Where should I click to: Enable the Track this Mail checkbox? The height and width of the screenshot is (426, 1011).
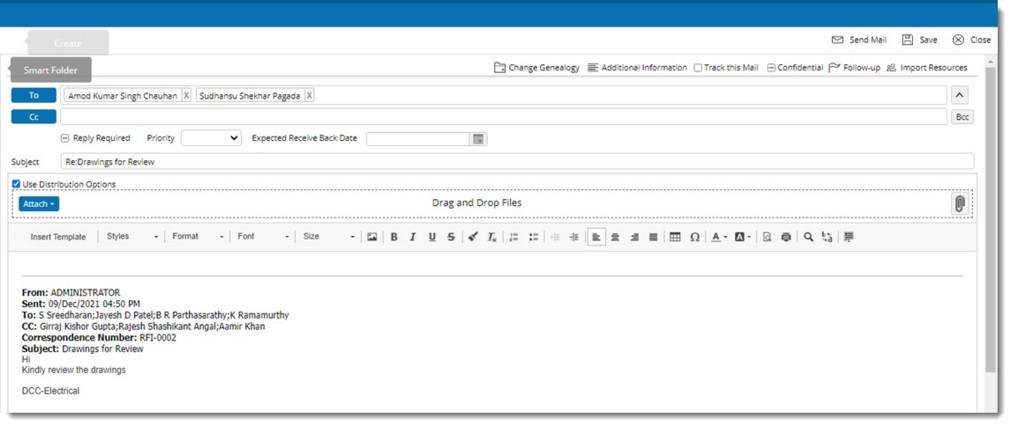(x=698, y=68)
